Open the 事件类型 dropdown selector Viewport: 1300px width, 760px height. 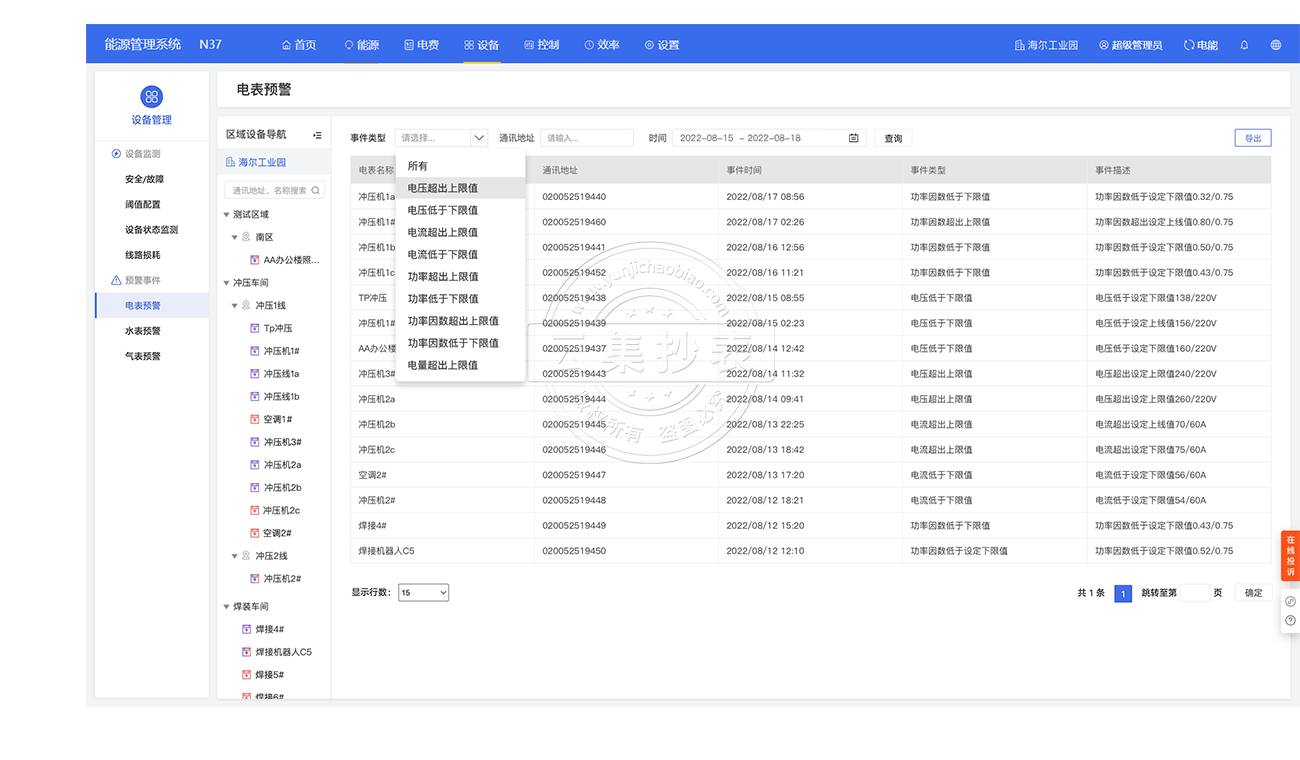(x=441, y=138)
